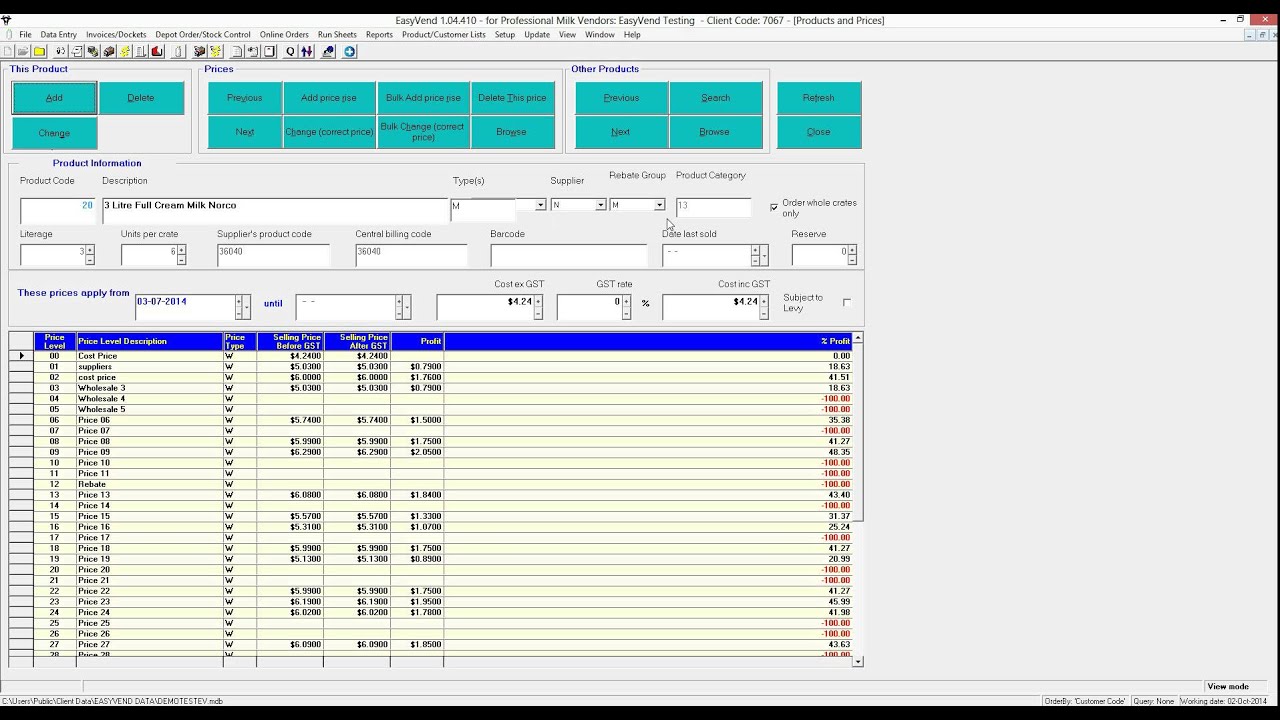Click the % Profit column header

pos(648,342)
